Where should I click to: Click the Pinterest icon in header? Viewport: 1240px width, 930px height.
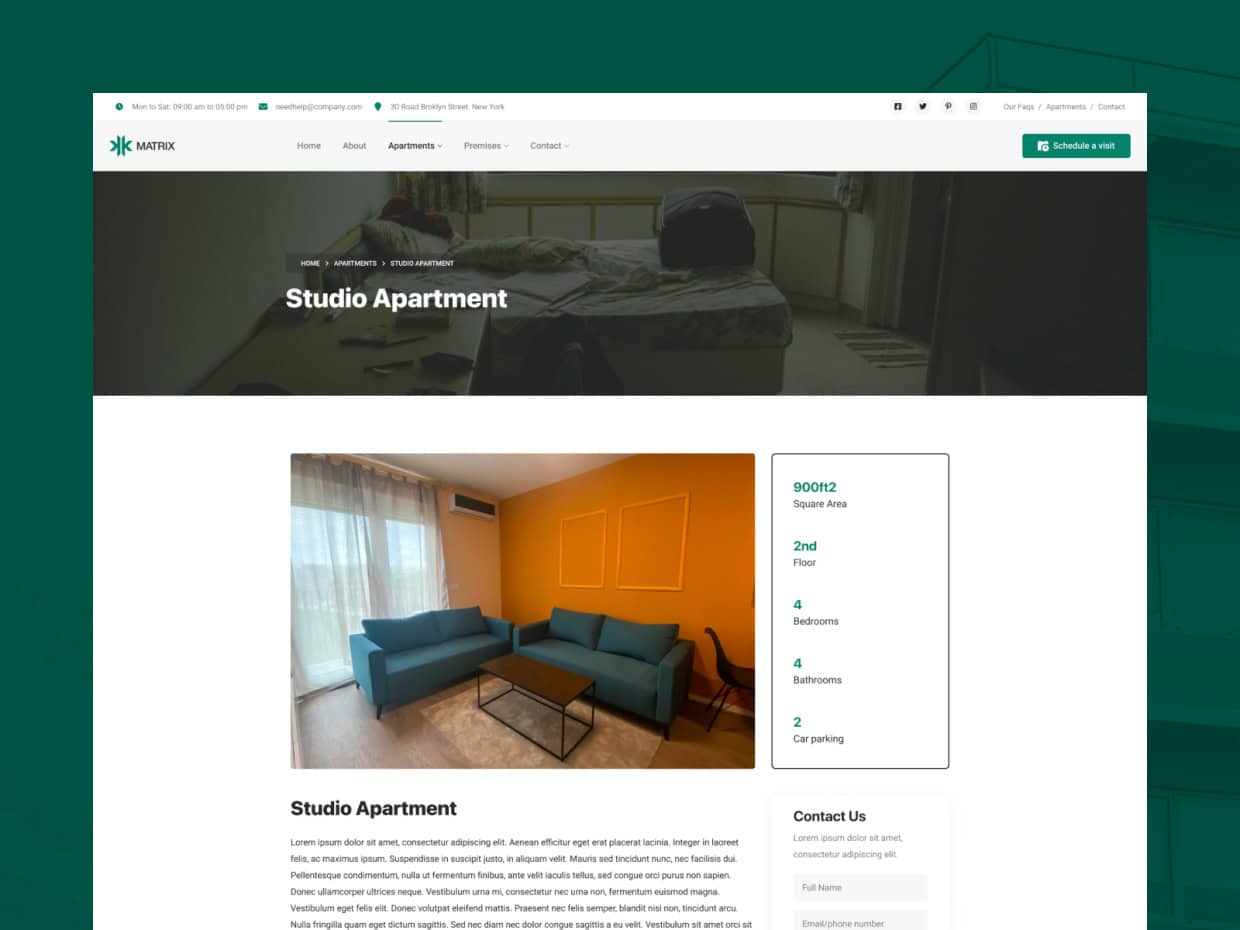(948, 106)
